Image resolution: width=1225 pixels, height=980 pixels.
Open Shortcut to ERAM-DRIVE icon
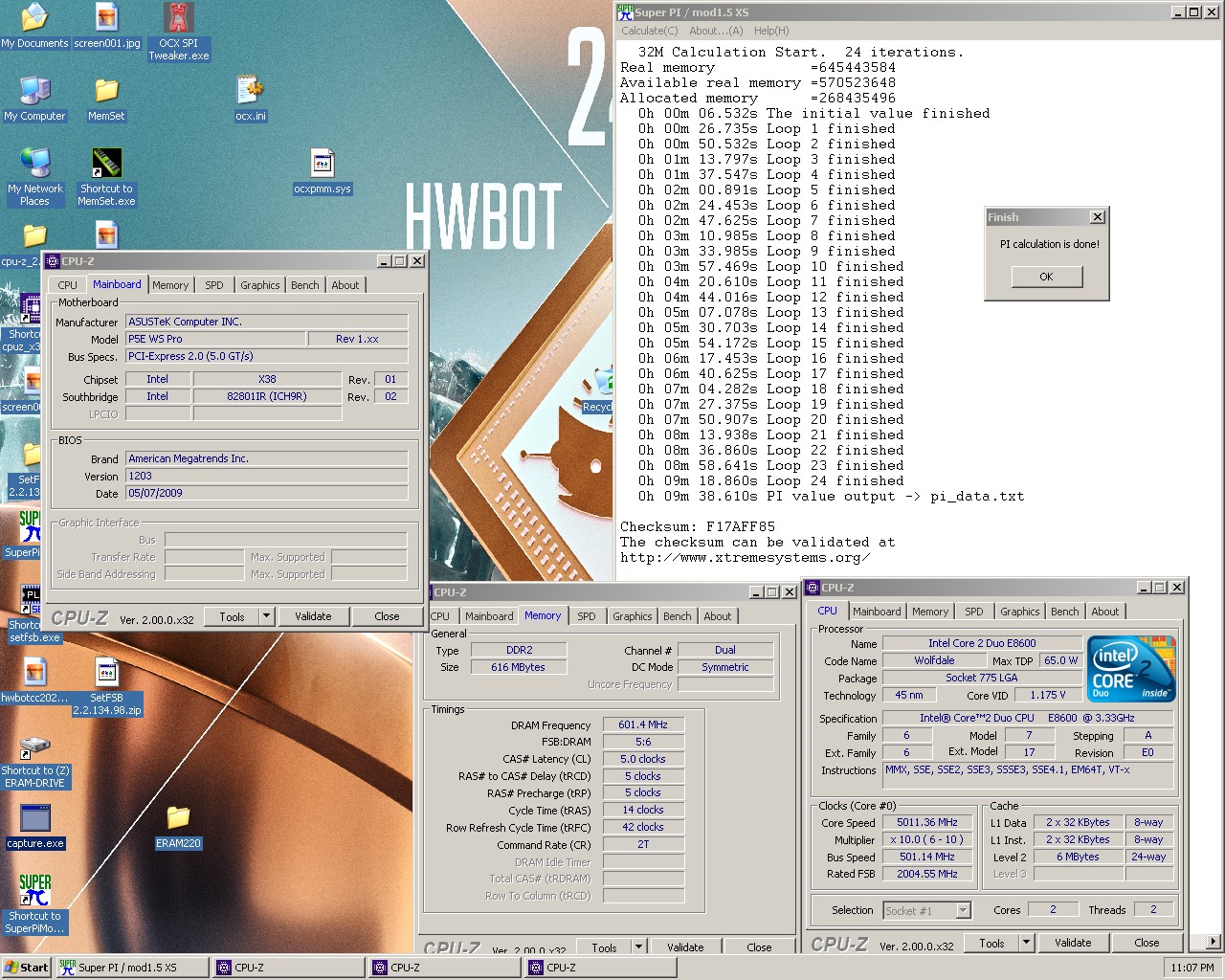[34, 762]
